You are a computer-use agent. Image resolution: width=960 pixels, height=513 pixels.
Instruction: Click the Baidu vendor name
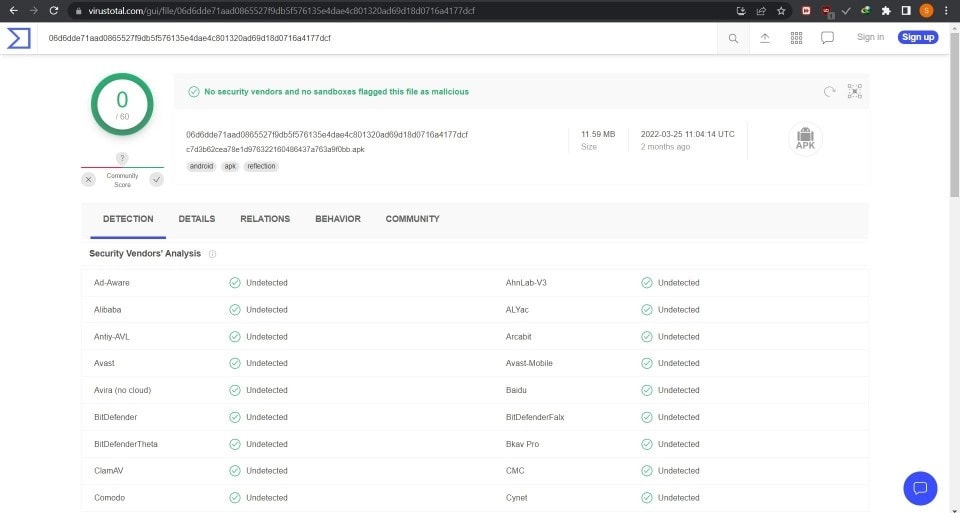516,390
